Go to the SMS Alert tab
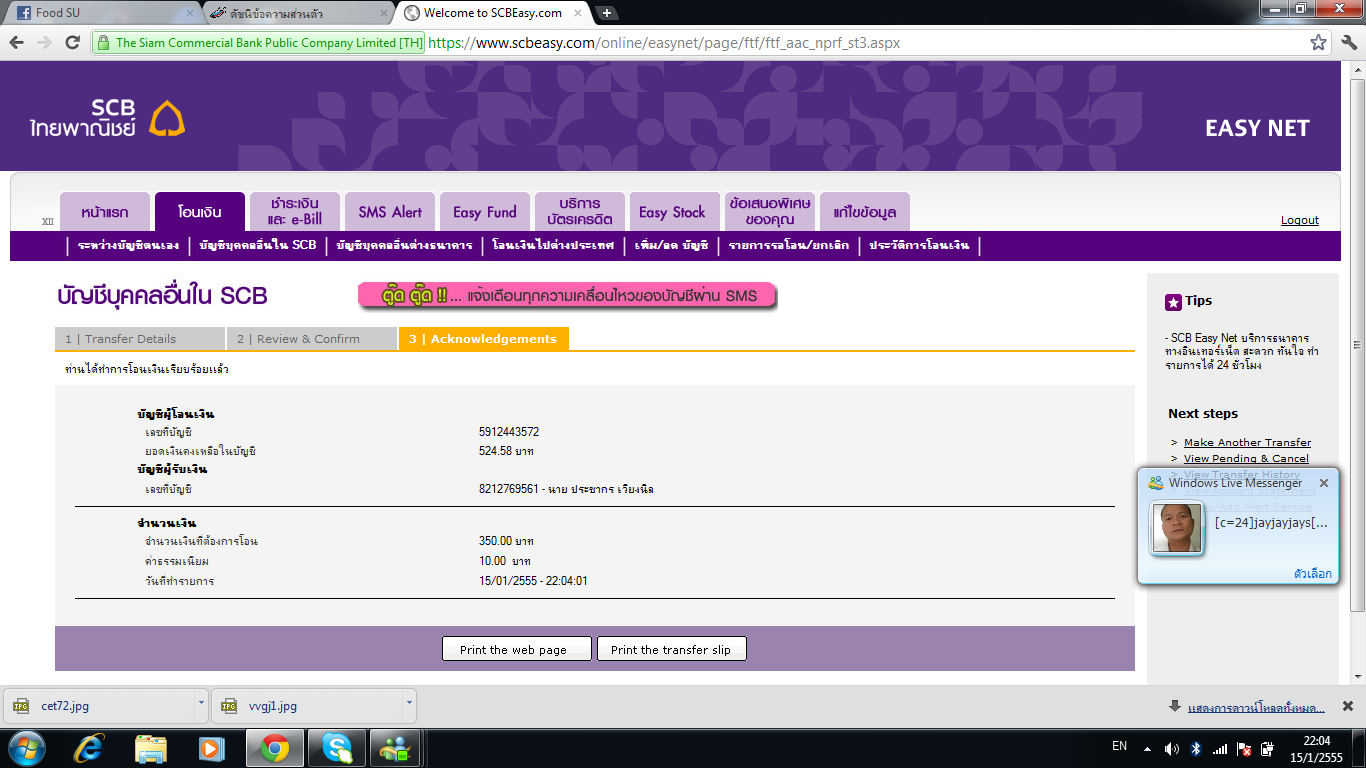This screenshot has width=1366, height=770. (390, 212)
